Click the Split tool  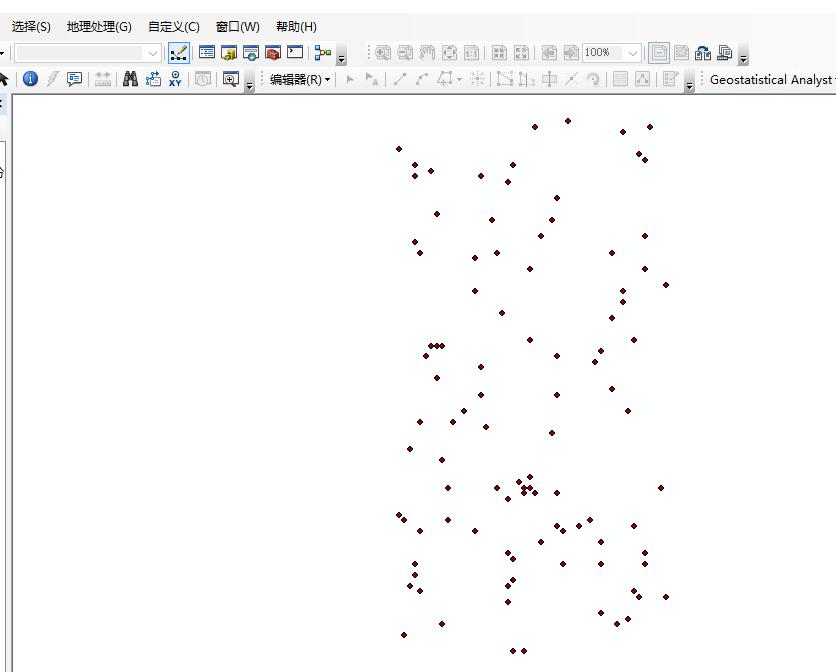571,79
